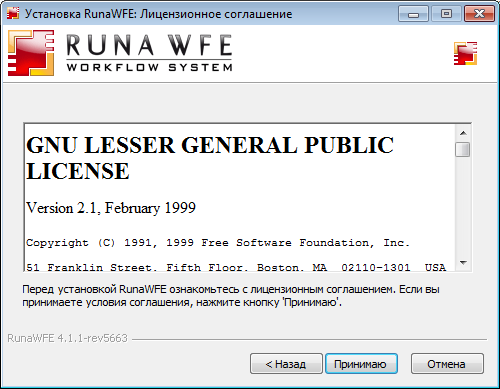Cancel installation with the Отмена button
The image size is (500, 389).
click(447, 364)
